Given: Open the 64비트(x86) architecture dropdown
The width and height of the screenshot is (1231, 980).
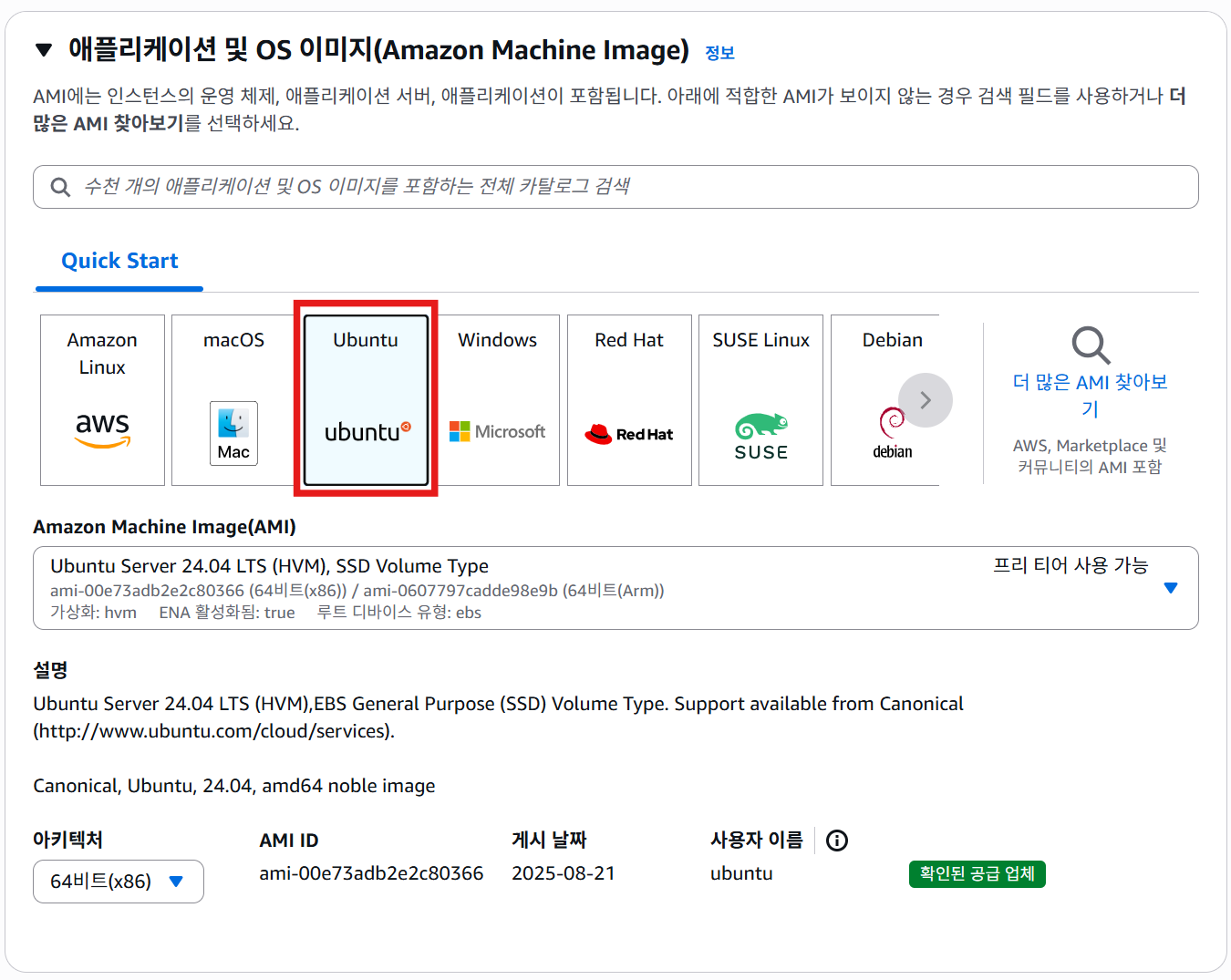Looking at the screenshot, I should coord(119,882).
